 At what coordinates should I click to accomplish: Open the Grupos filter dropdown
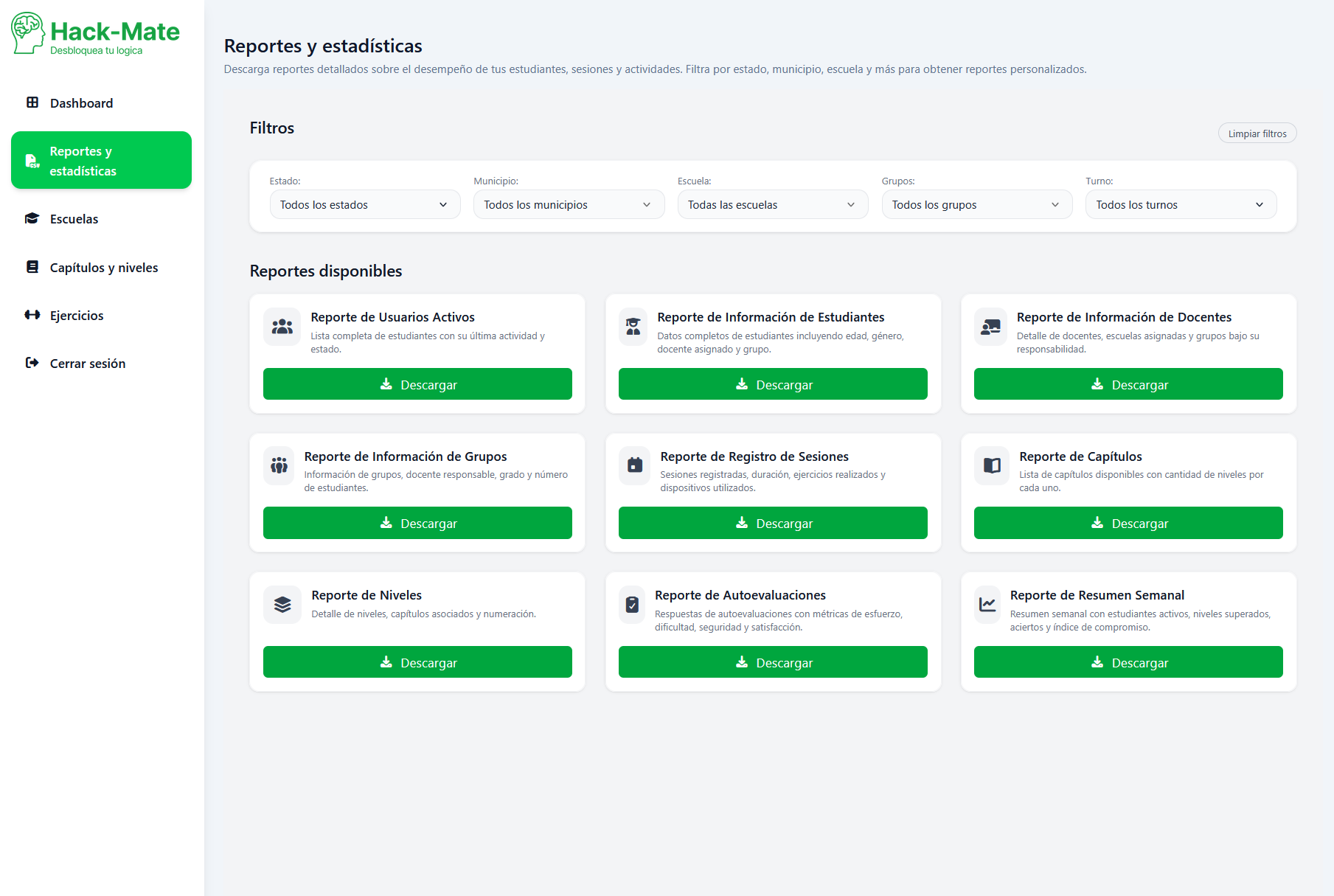pyautogui.click(x=976, y=205)
